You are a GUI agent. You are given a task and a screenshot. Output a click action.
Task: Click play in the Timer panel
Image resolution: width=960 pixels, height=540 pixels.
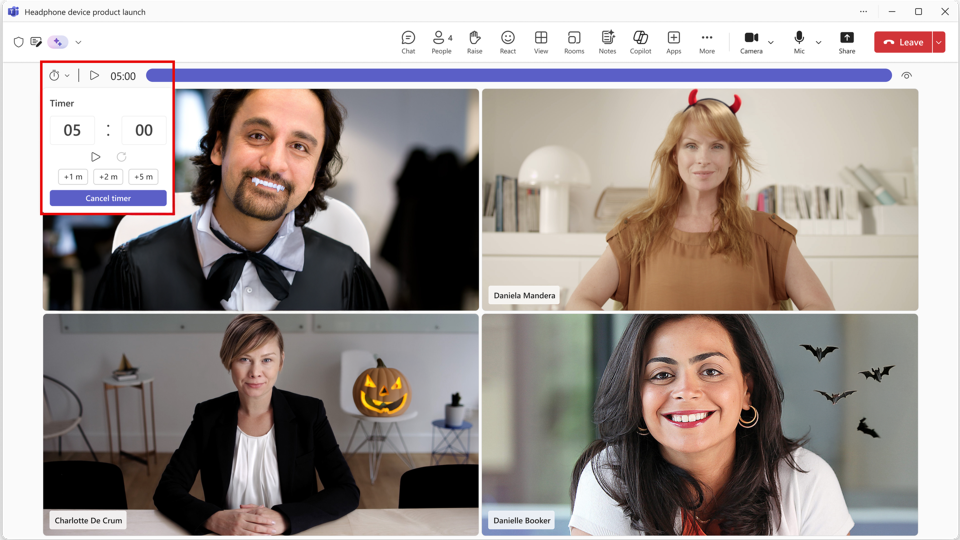point(96,157)
